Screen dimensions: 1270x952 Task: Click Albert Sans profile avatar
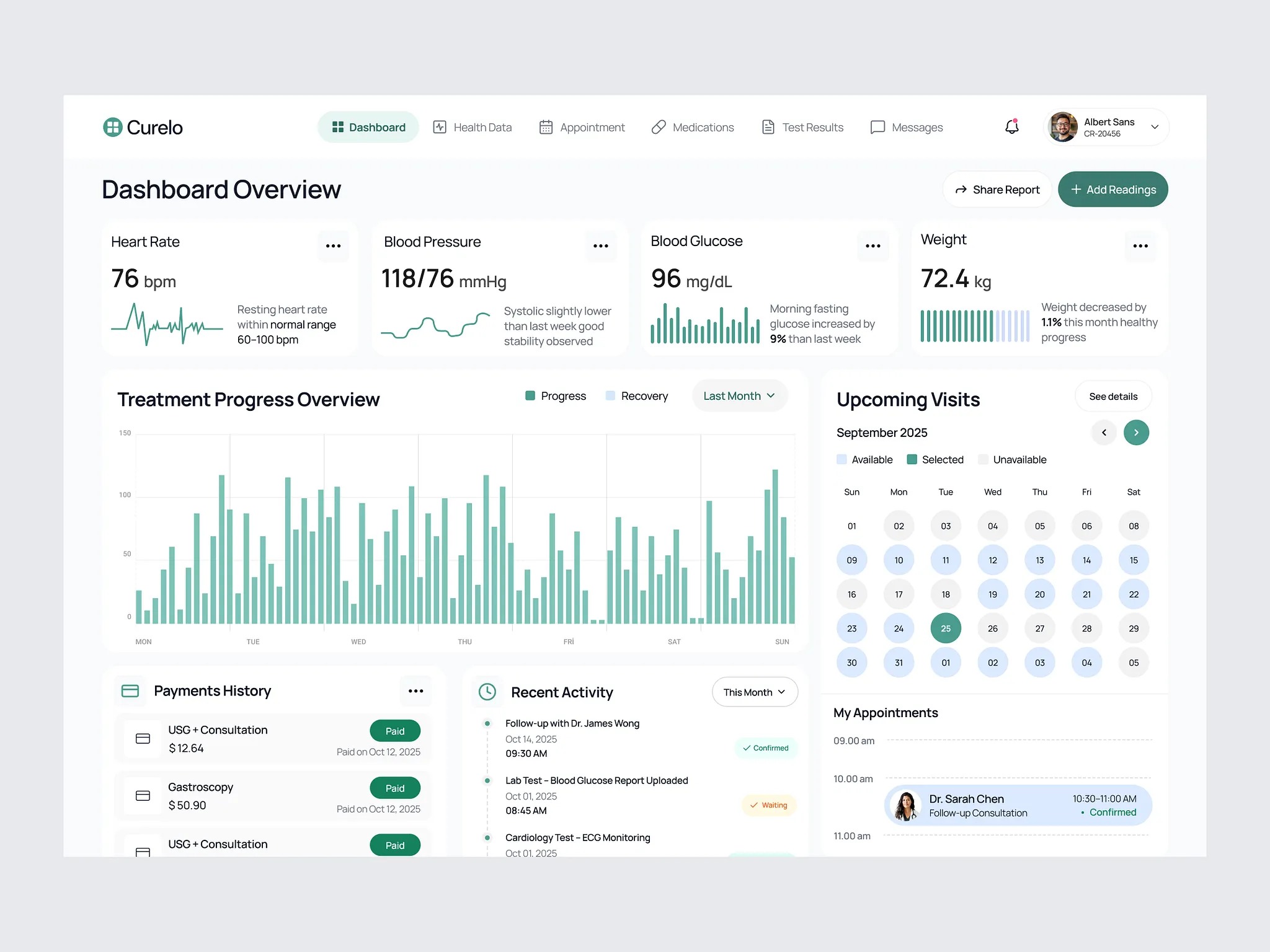pyautogui.click(x=1062, y=127)
